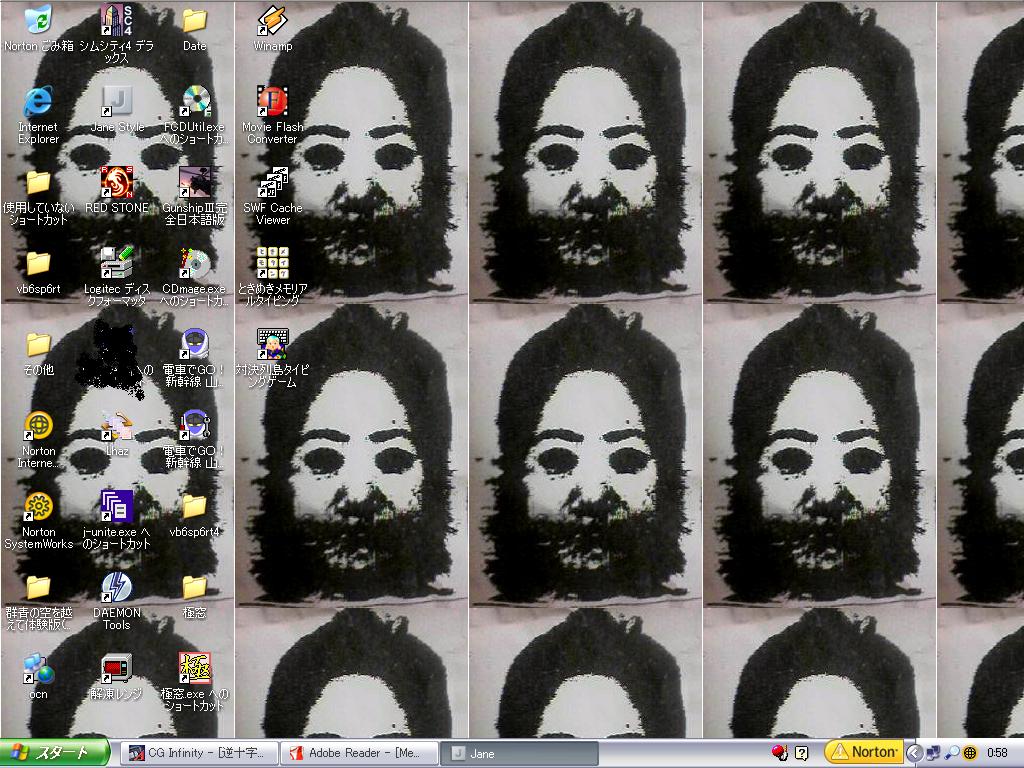Select the Norton SystemWorks icon

pyautogui.click(x=39, y=506)
